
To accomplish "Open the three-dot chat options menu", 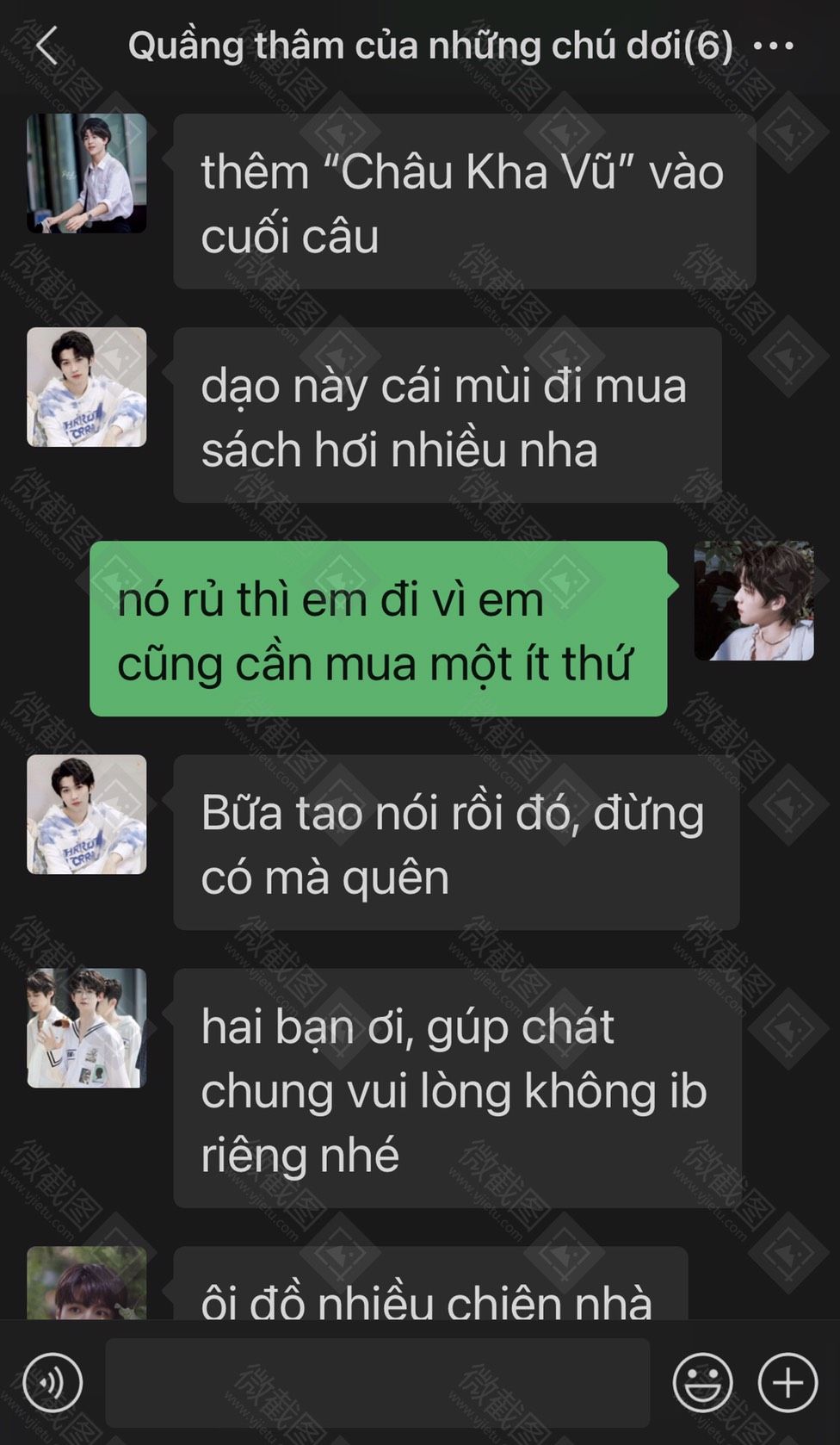I will [x=773, y=46].
